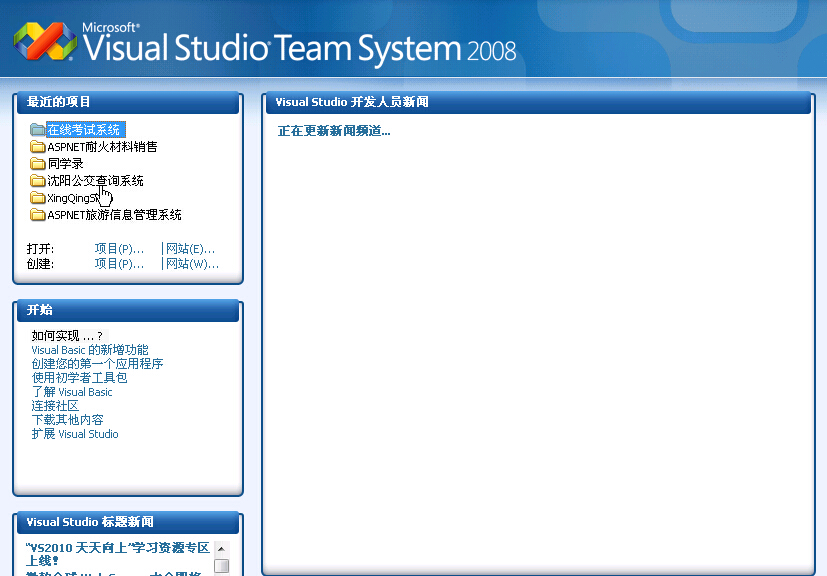The image size is (827, 576).
Task: Click 项目(P)... in the 创建 row
Action: pyautogui.click(x=119, y=264)
